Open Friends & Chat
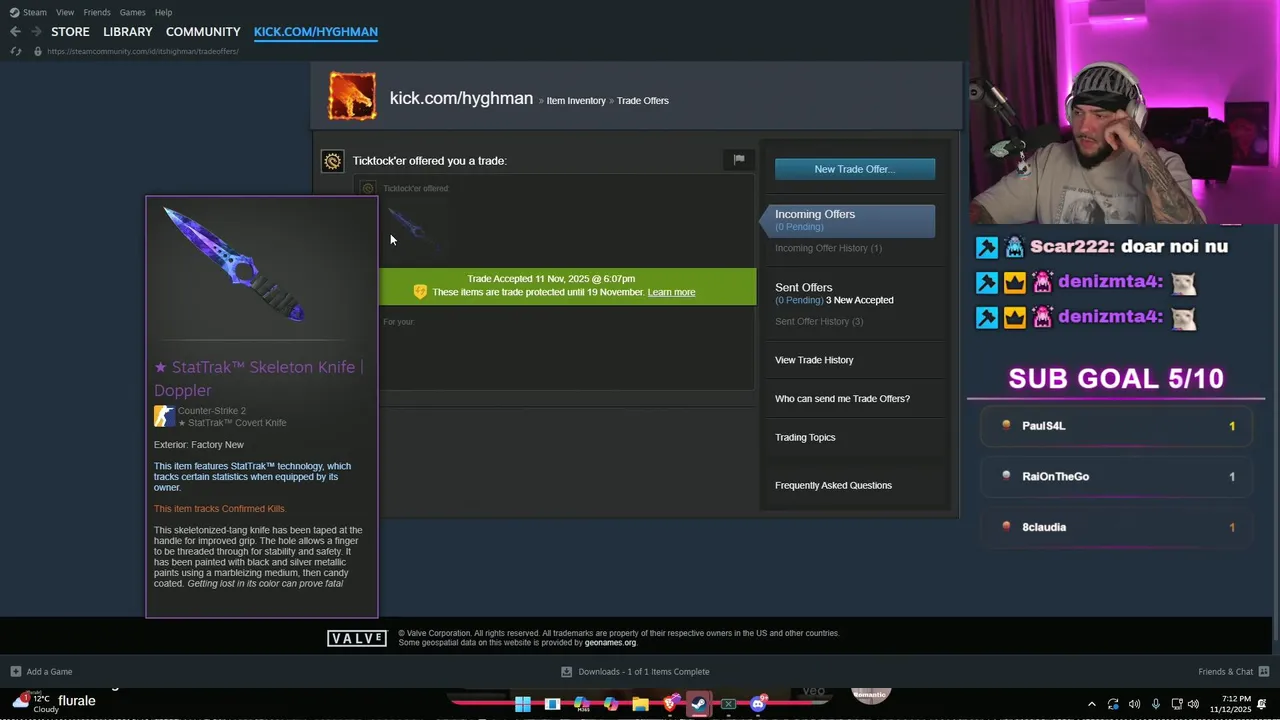This screenshot has height=720, width=1280. pos(1233,672)
